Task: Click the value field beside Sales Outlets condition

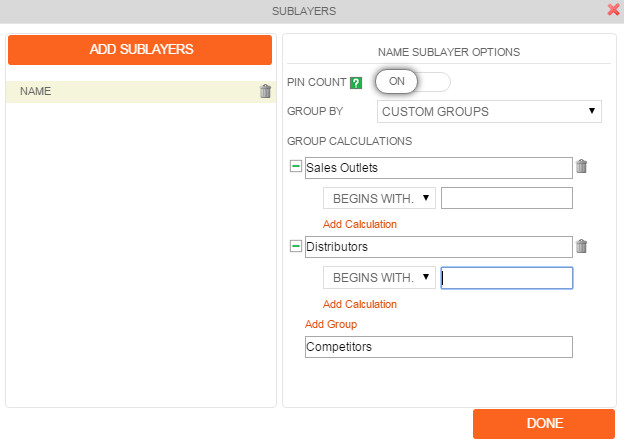Action: tap(507, 198)
